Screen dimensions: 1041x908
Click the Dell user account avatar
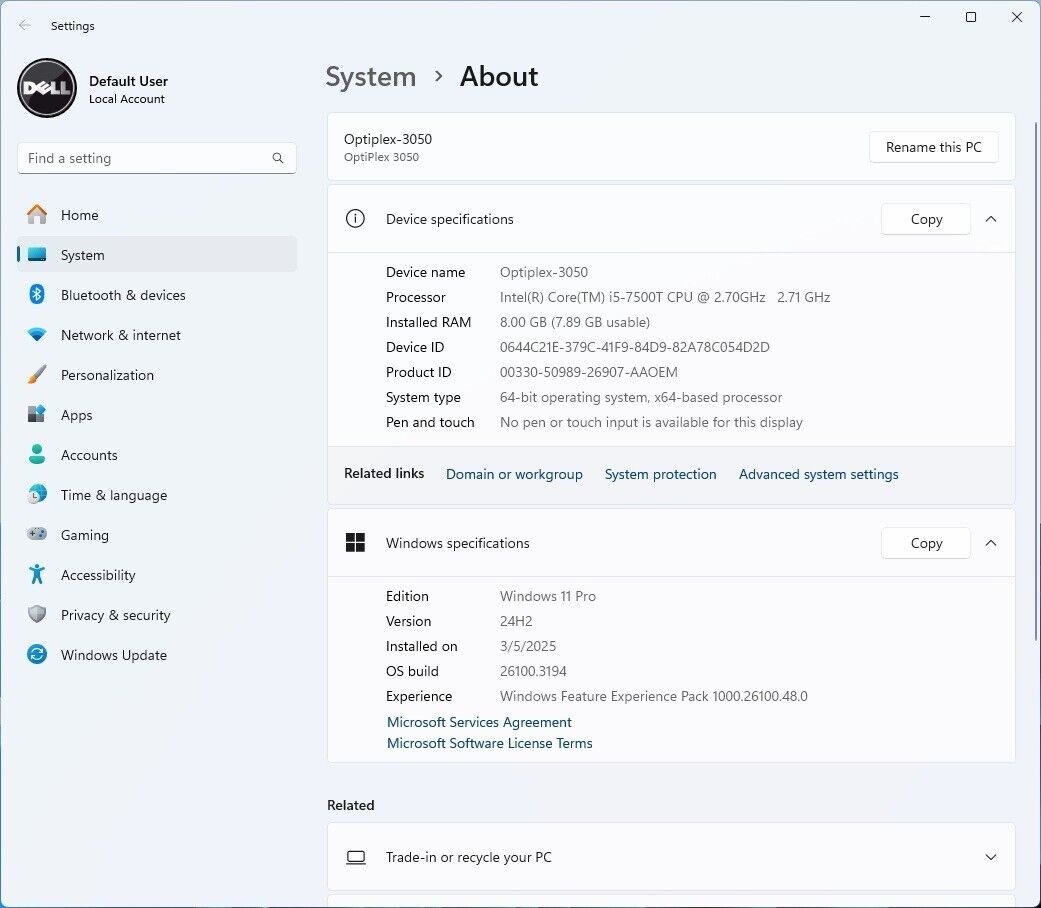pos(47,88)
